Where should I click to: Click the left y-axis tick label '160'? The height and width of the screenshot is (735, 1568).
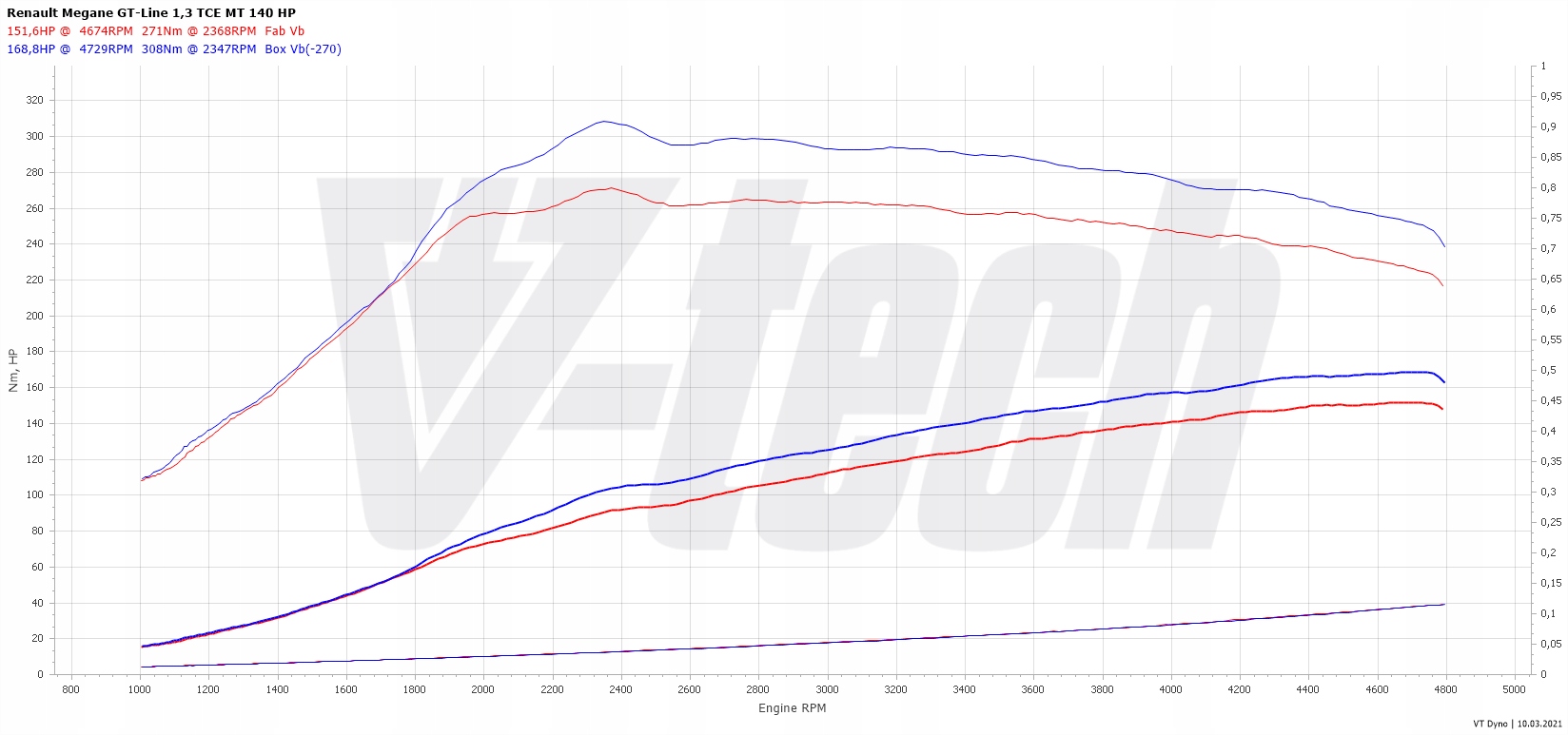[x=34, y=388]
